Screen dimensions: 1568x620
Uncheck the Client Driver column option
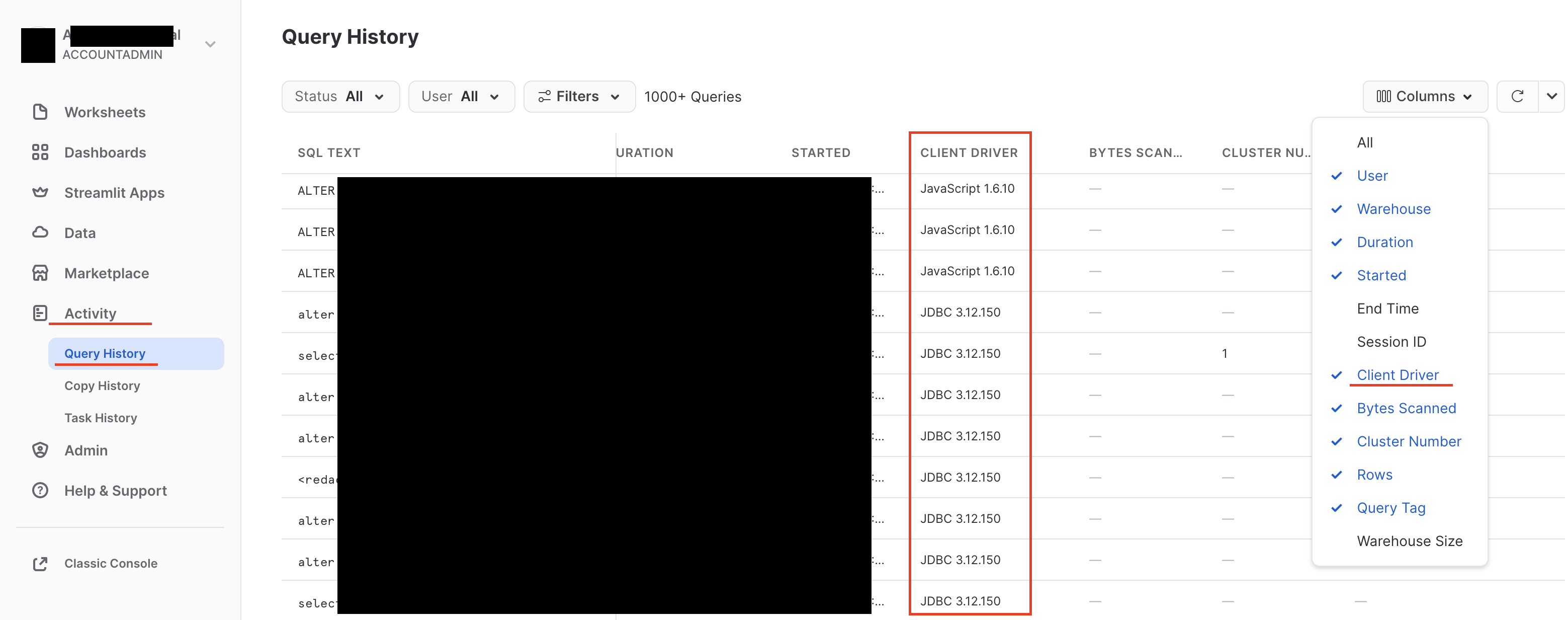click(1397, 375)
